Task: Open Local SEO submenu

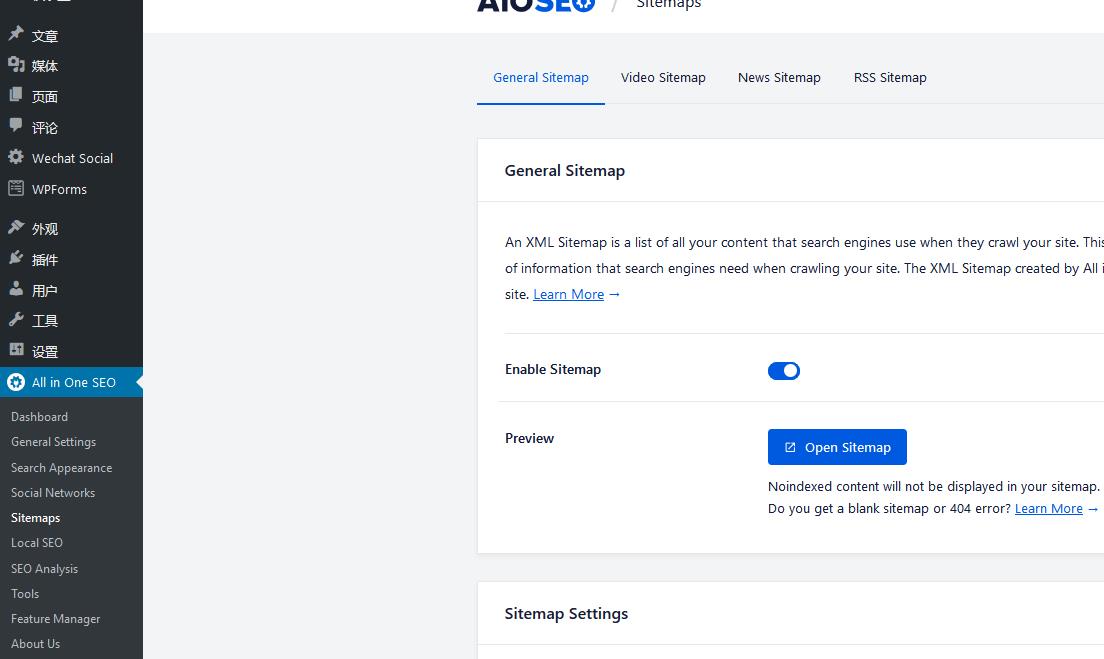Action: click(x=37, y=543)
